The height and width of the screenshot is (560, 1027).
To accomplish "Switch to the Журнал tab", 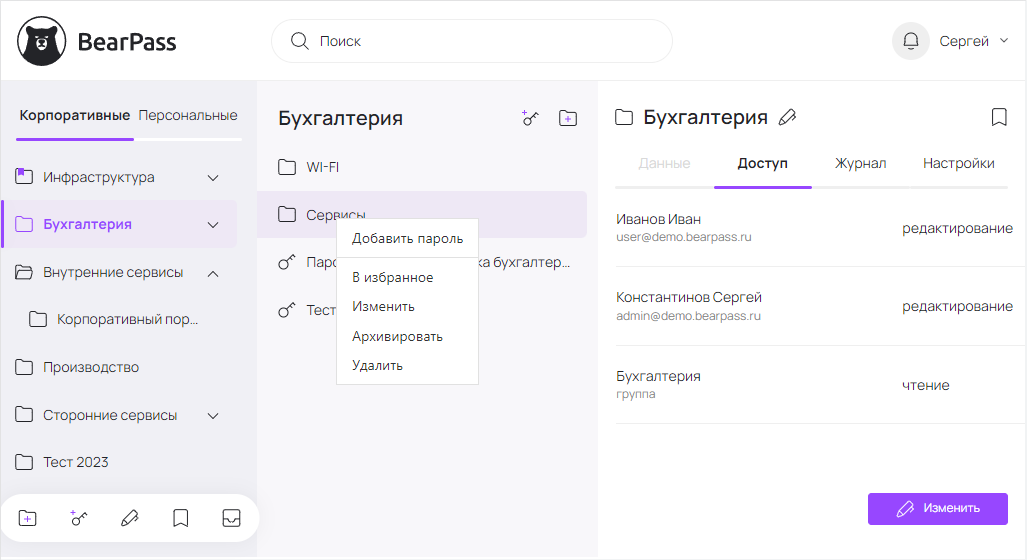I will point(860,163).
